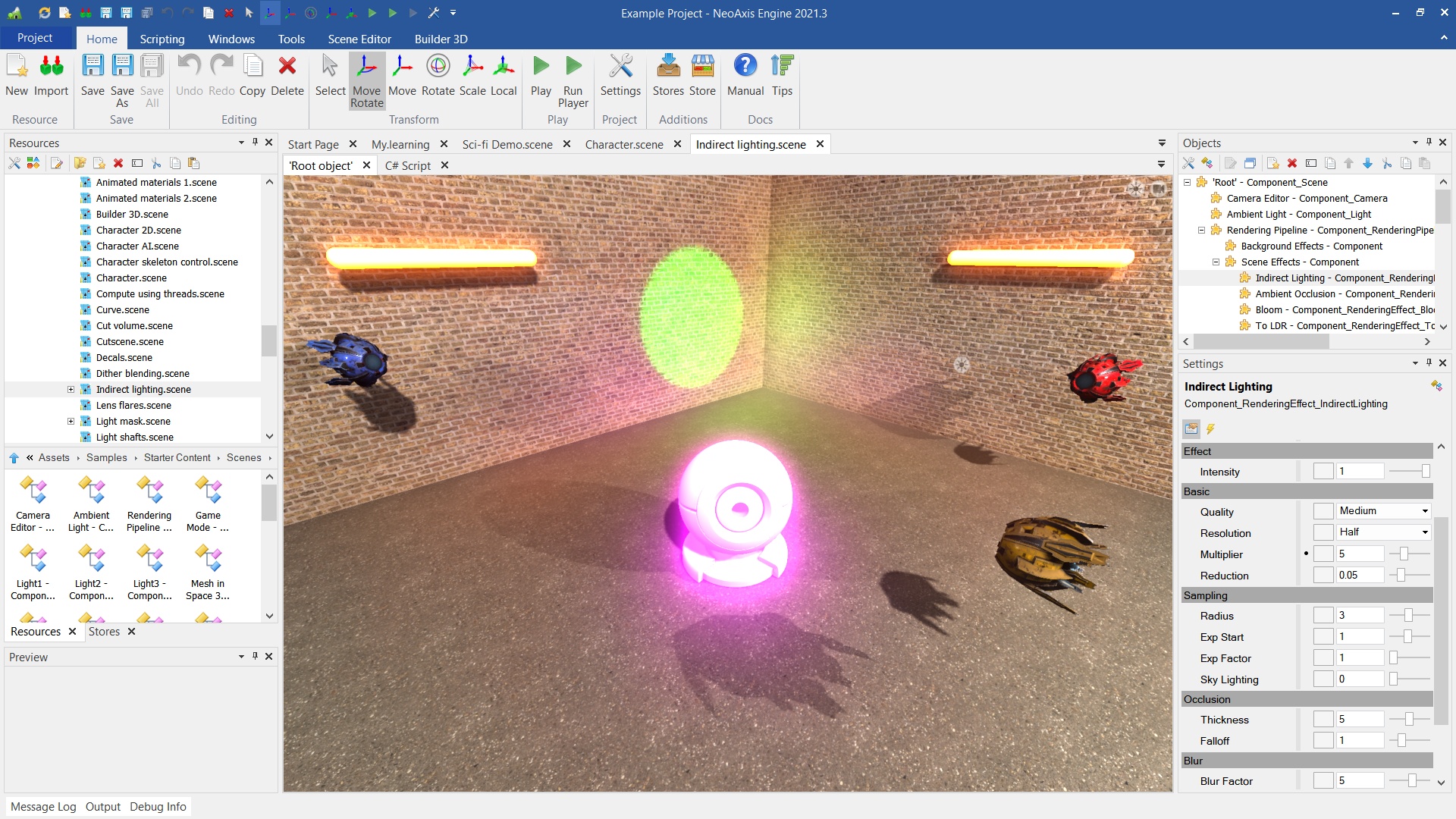Toggle the Sky Lighting checkbox
1456x819 pixels.
click(1323, 679)
